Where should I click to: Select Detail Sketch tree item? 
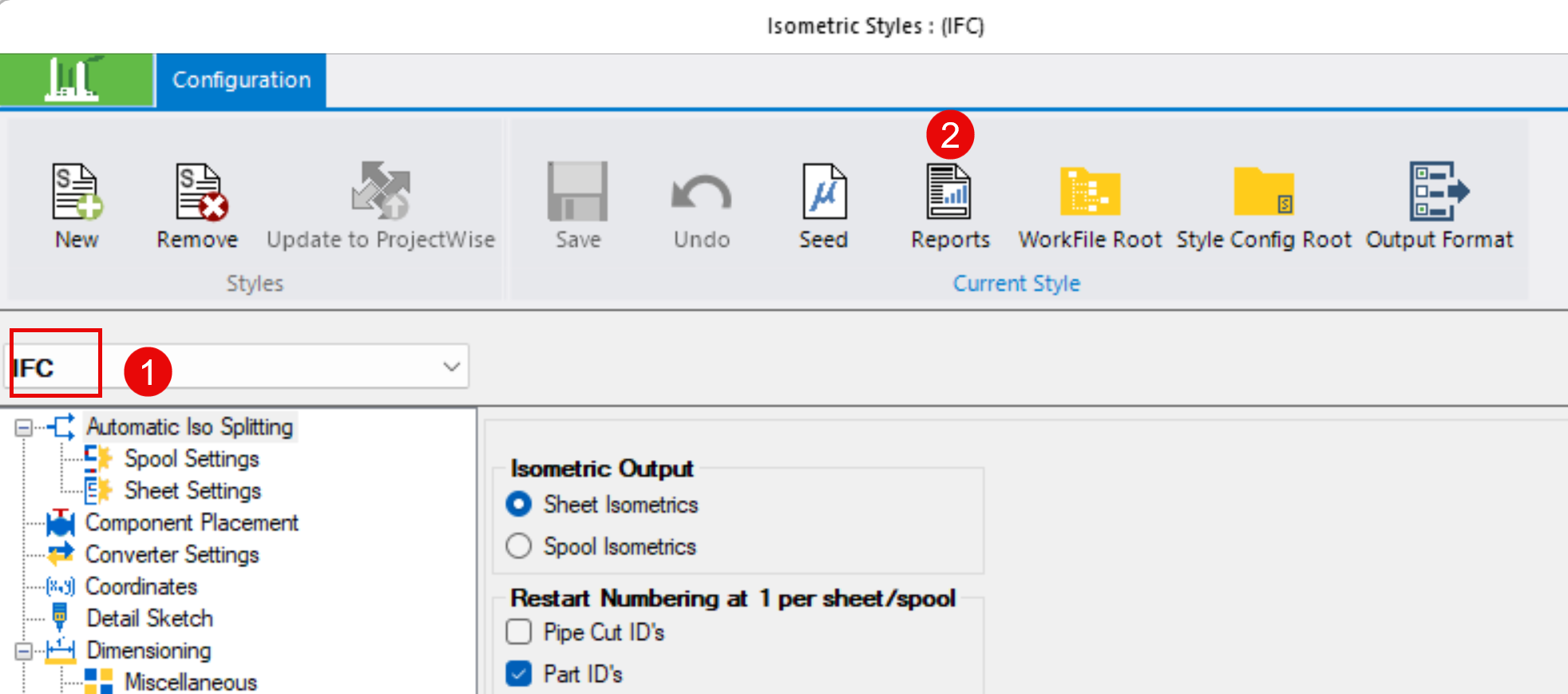click(149, 619)
